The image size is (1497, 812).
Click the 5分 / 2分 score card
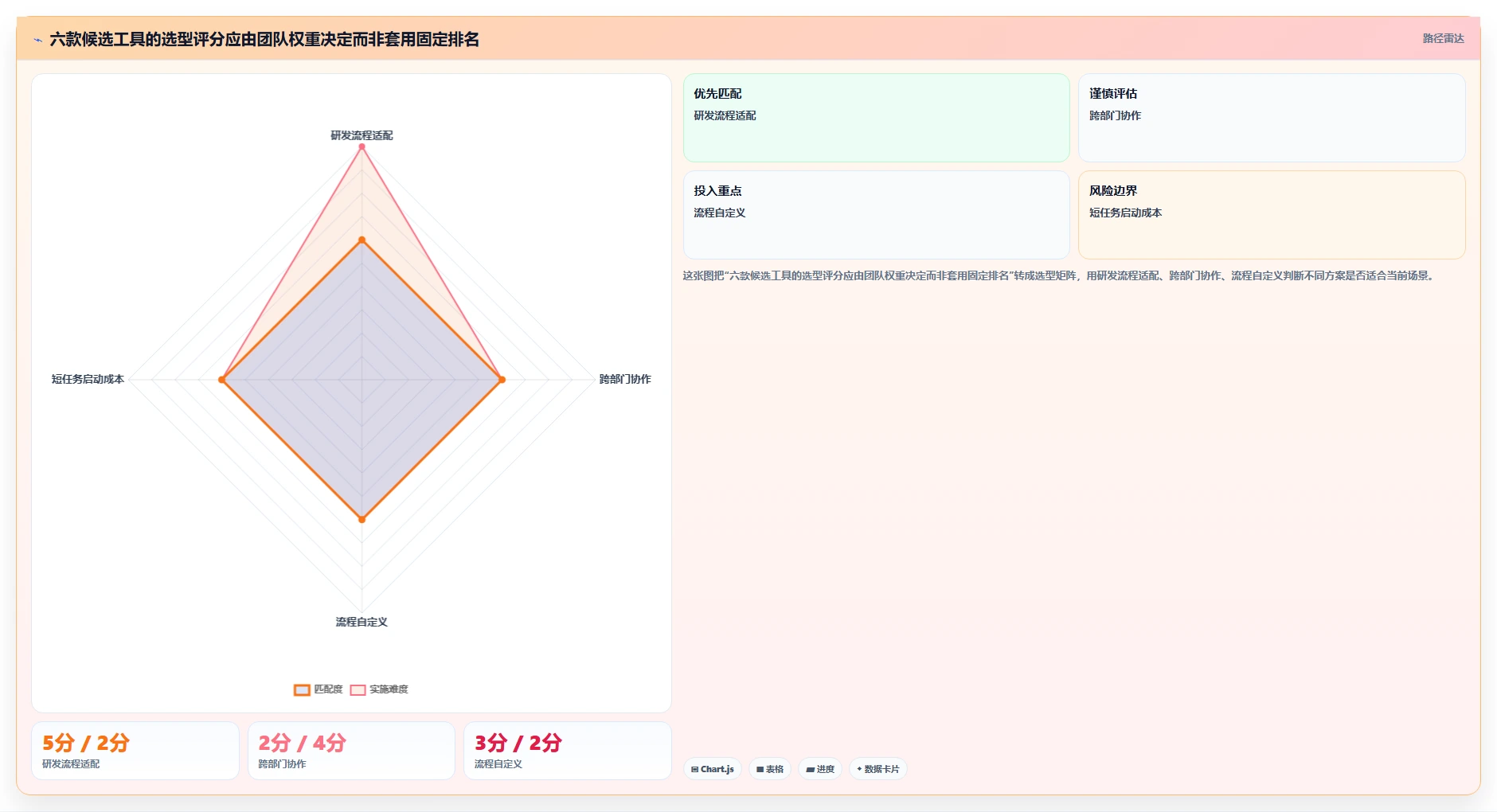(x=135, y=751)
